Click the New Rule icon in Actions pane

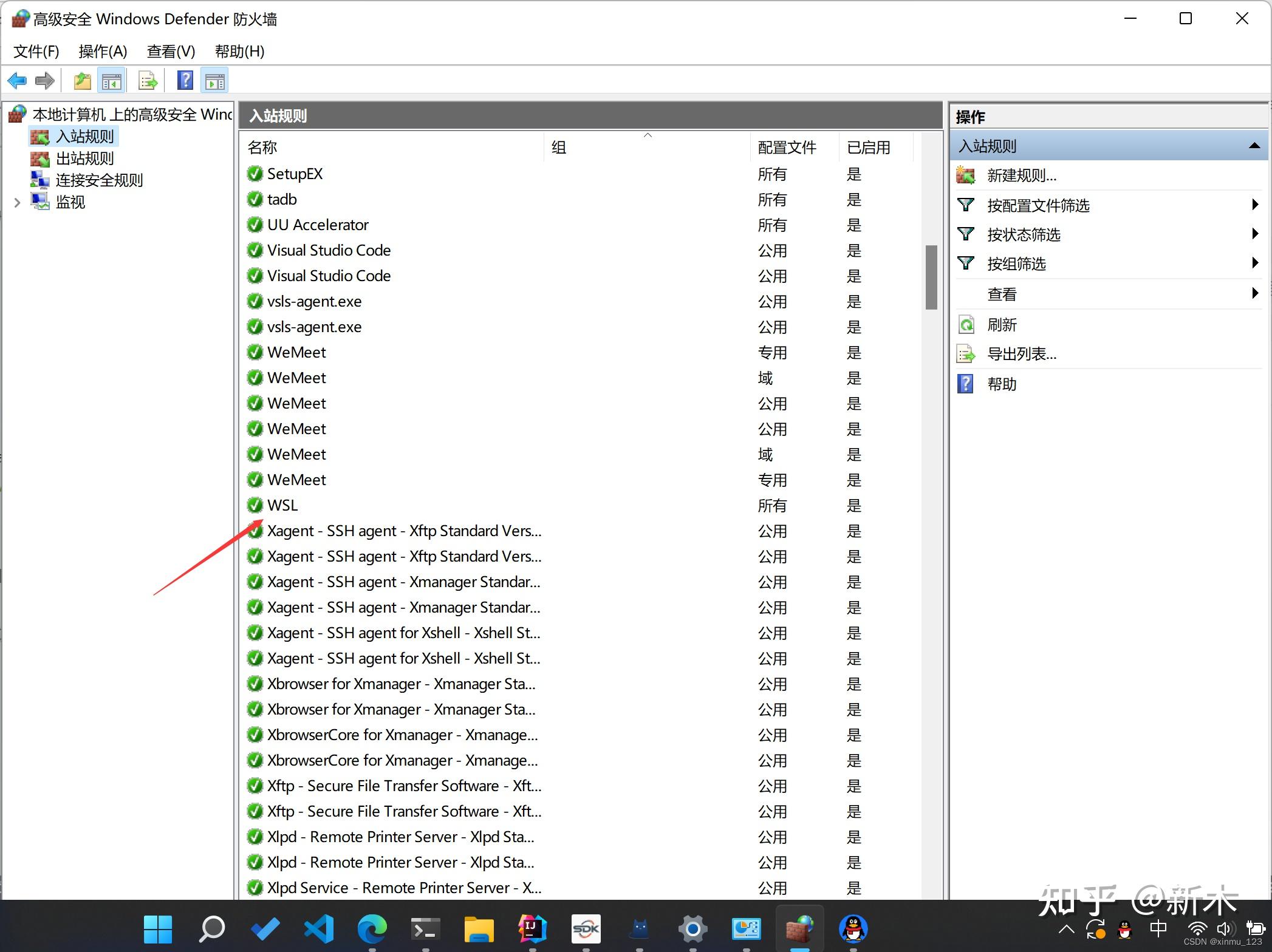point(965,175)
